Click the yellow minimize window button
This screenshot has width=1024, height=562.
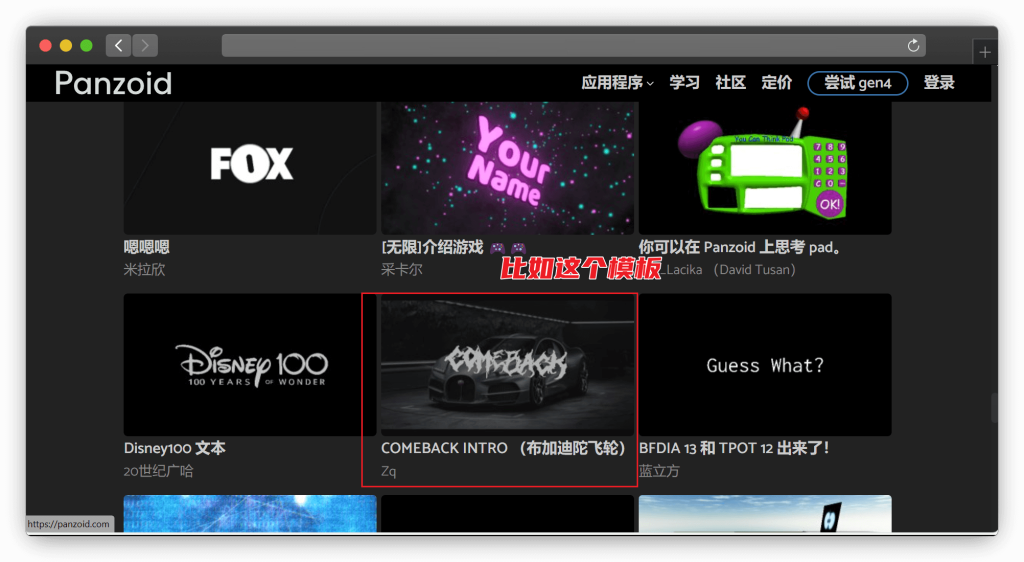66,46
